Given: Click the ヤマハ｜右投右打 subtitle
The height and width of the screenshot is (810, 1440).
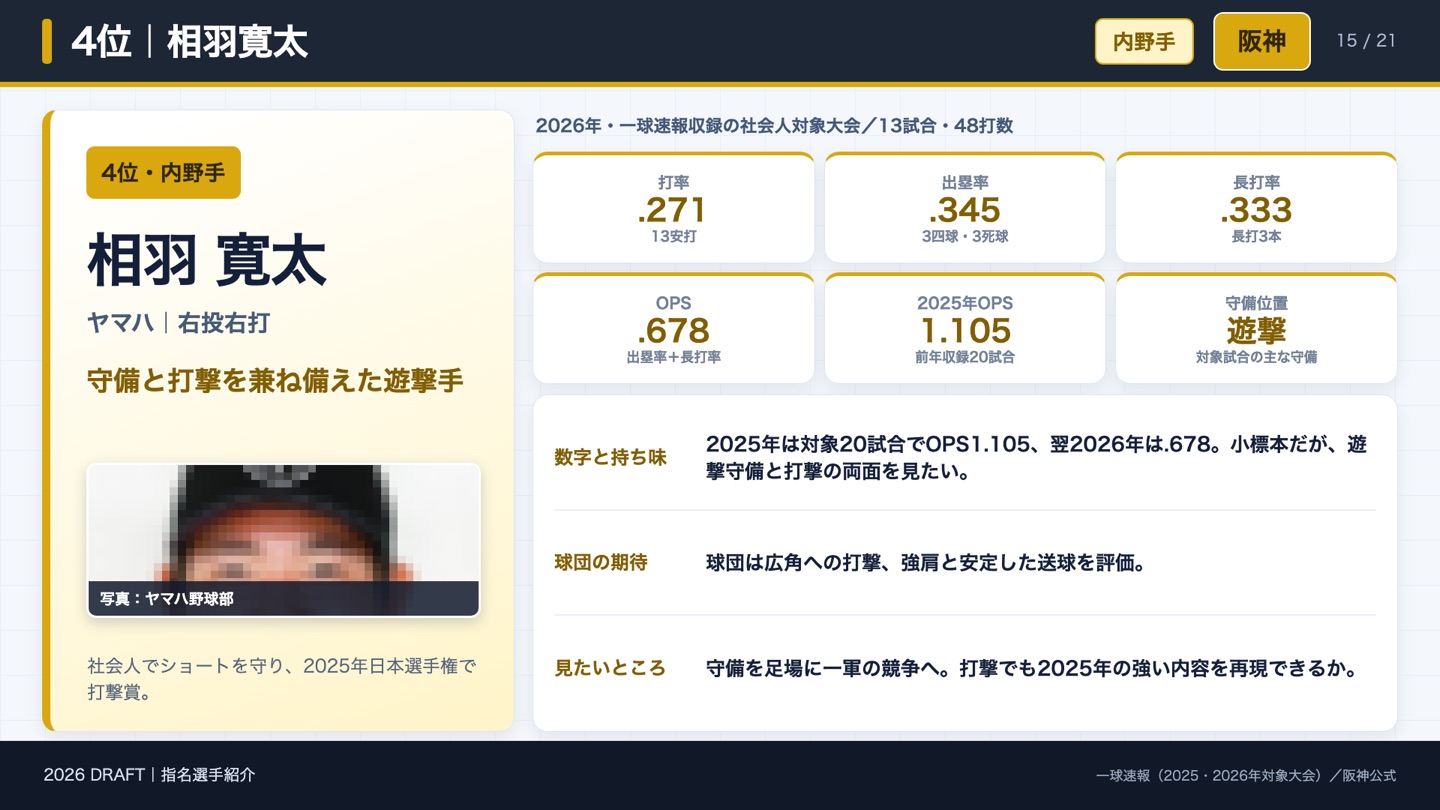Looking at the screenshot, I should pos(178,323).
